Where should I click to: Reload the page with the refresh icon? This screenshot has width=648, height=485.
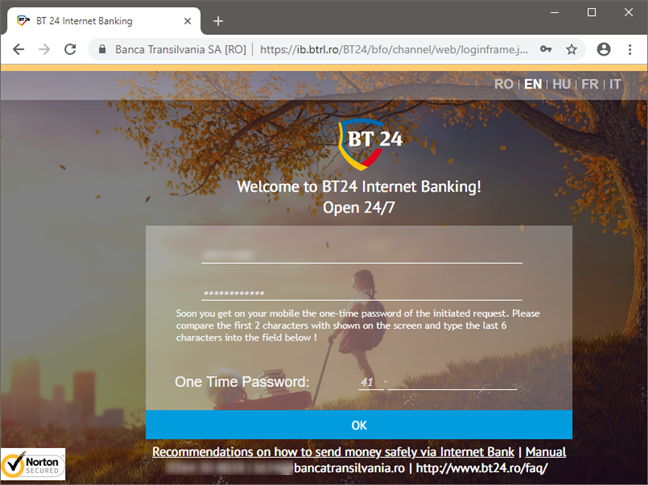pyautogui.click(x=70, y=50)
